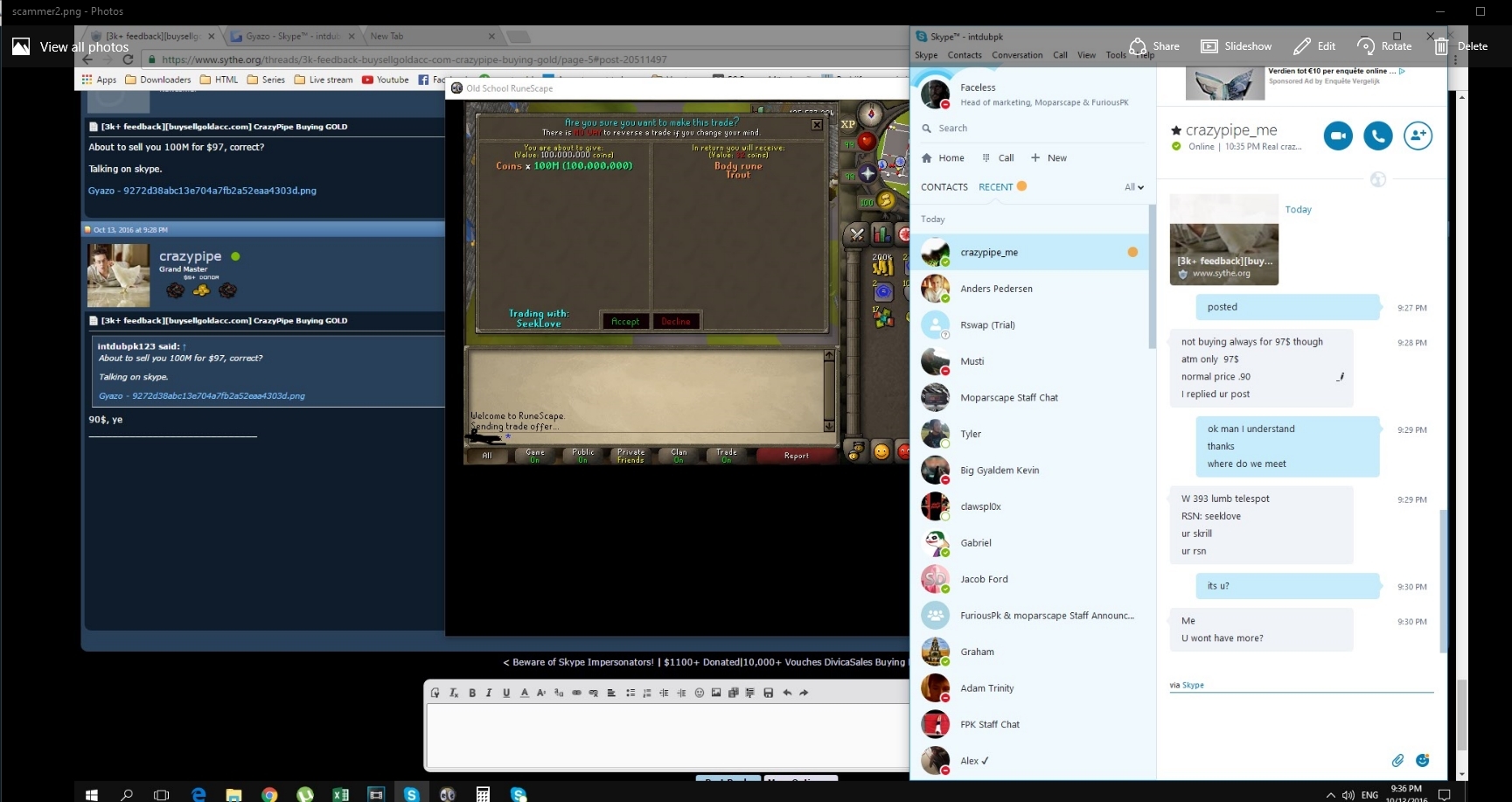Open the sythe.org link preview thumbnail in chat

point(1224,241)
